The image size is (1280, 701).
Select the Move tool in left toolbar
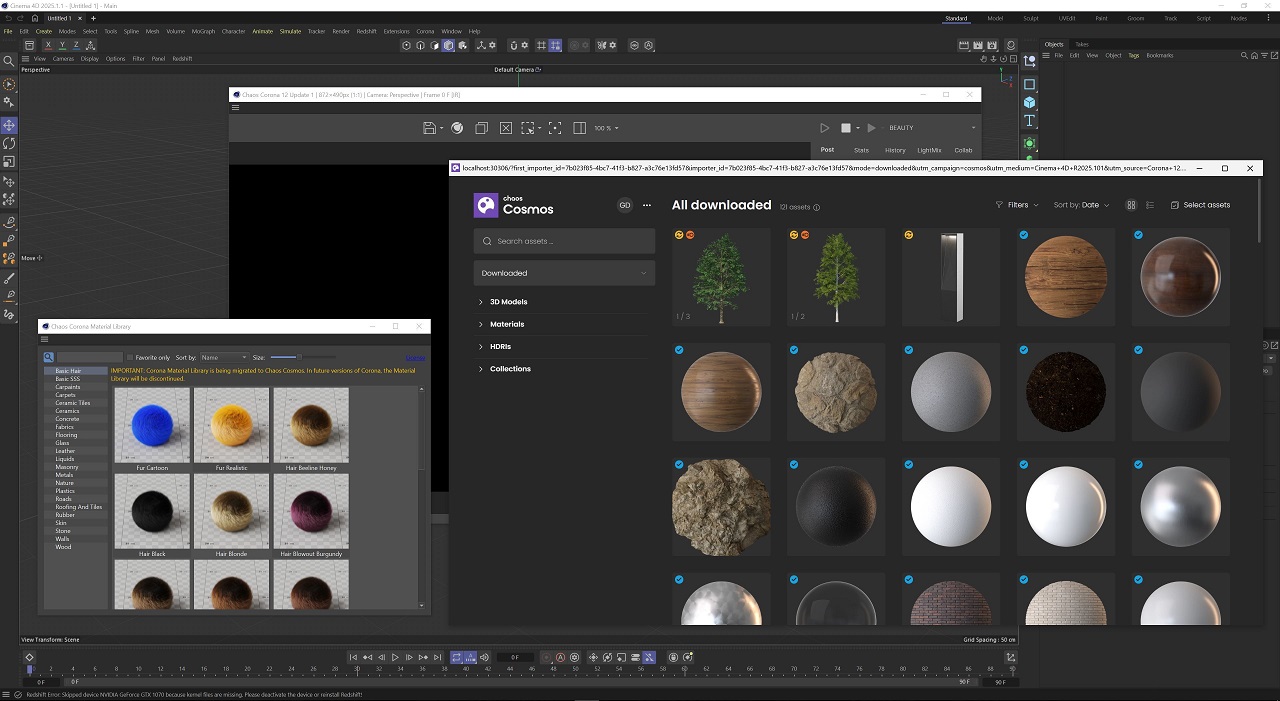point(9,125)
